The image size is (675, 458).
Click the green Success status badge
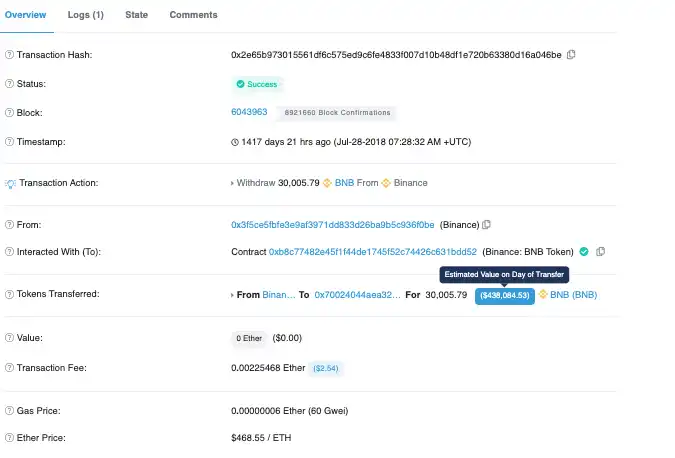257,84
